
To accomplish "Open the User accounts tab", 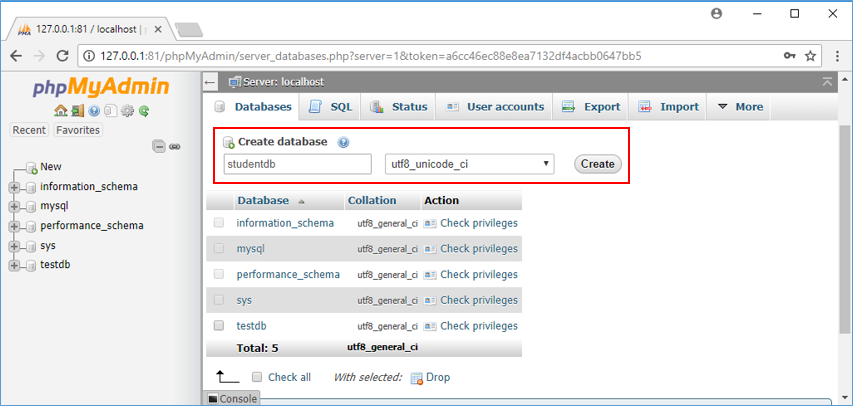I will coord(495,107).
